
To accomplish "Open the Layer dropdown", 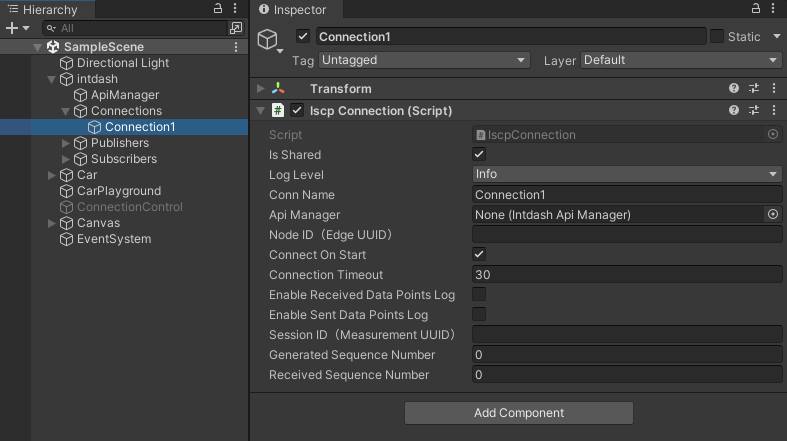I will pos(681,60).
